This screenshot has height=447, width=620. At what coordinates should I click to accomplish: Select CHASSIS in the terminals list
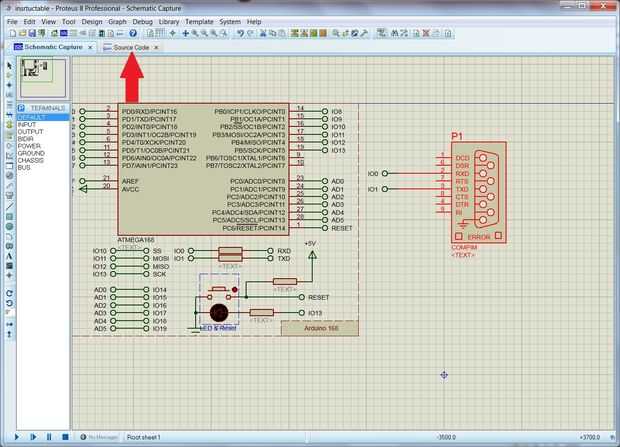pos(43,160)
